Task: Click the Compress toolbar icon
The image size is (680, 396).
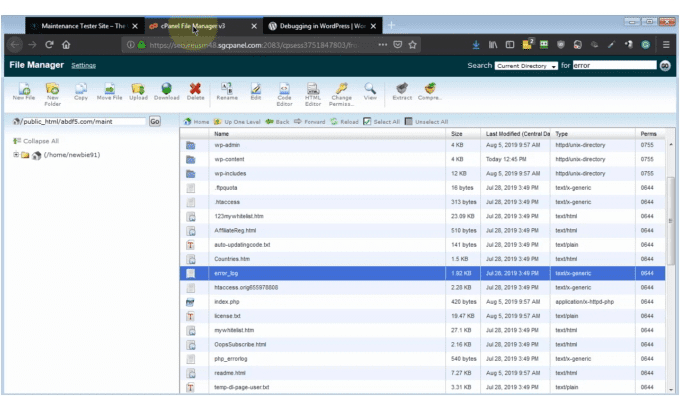Action: [430, 92]
